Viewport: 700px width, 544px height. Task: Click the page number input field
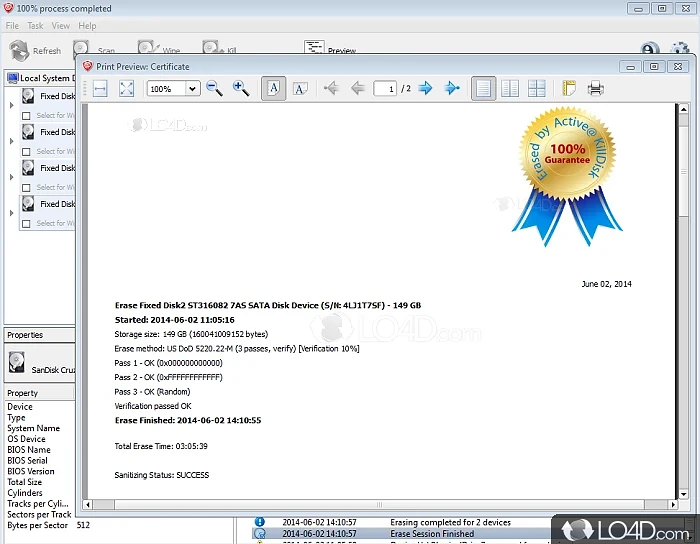385,89
